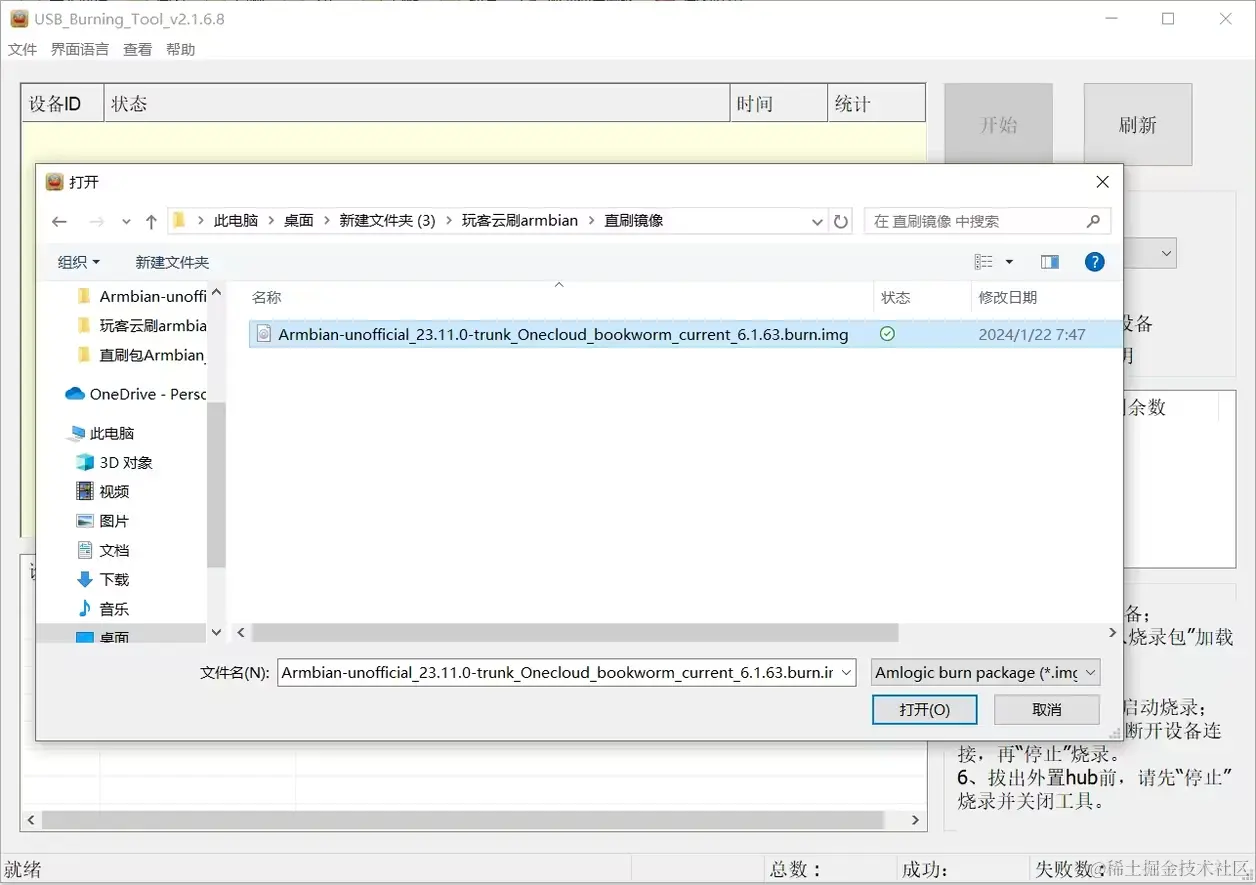Go up one folder level
The image size is (1256, 885).
[x=151, y=221]
